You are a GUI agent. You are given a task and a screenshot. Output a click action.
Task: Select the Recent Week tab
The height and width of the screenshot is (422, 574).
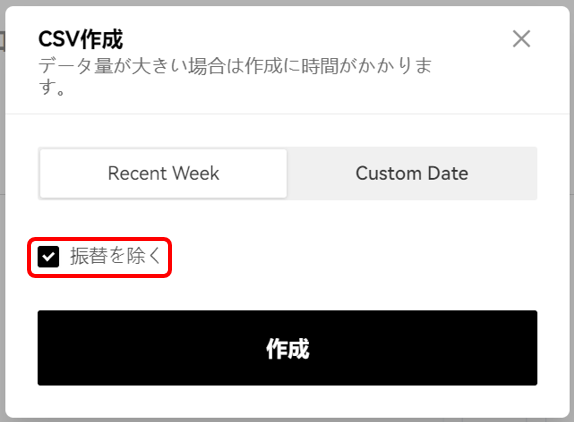[x=163, y=173]
